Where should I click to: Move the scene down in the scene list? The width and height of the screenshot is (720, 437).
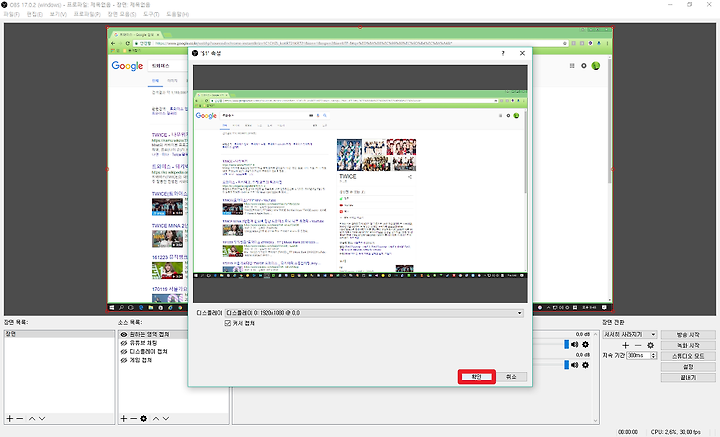(42, 419)
